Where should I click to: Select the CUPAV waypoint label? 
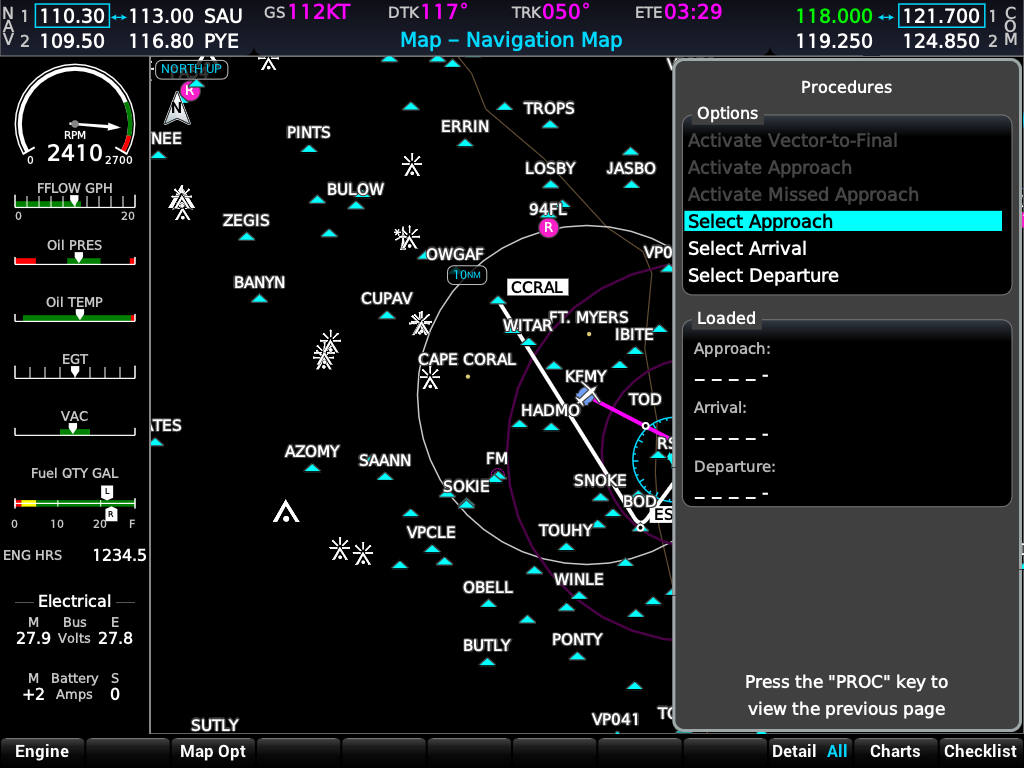(x=387, y=298)
